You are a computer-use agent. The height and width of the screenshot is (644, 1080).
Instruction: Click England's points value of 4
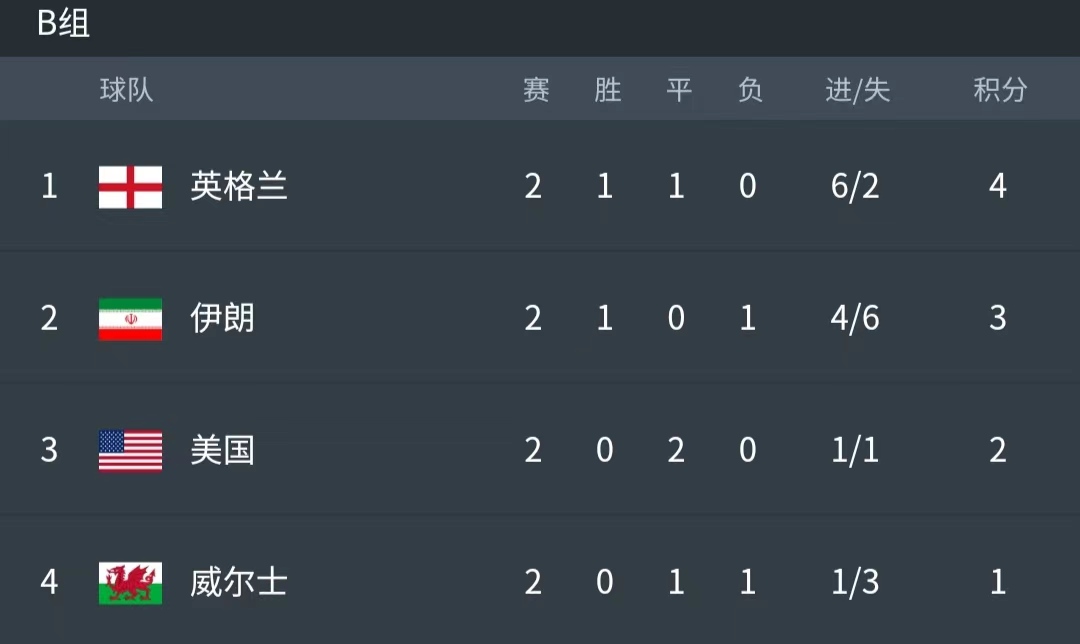pyautogui.click(x=998, y=187)
